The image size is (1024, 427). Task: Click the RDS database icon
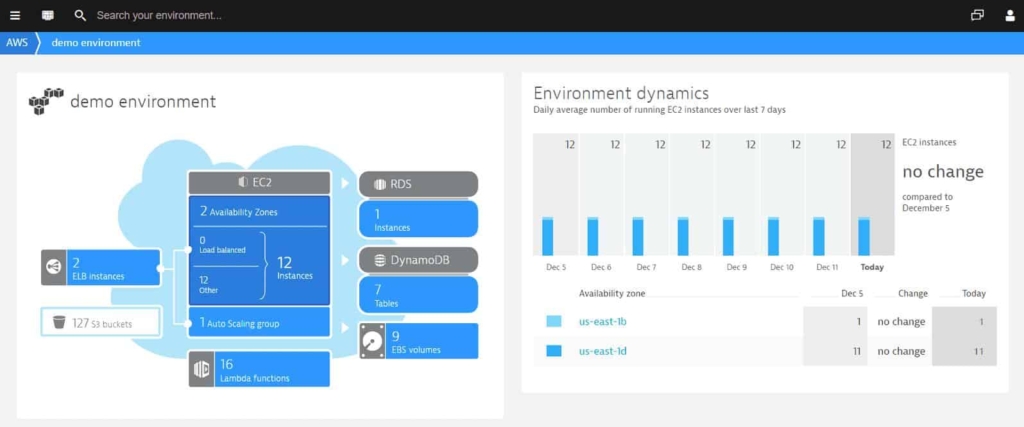point(379,184)
